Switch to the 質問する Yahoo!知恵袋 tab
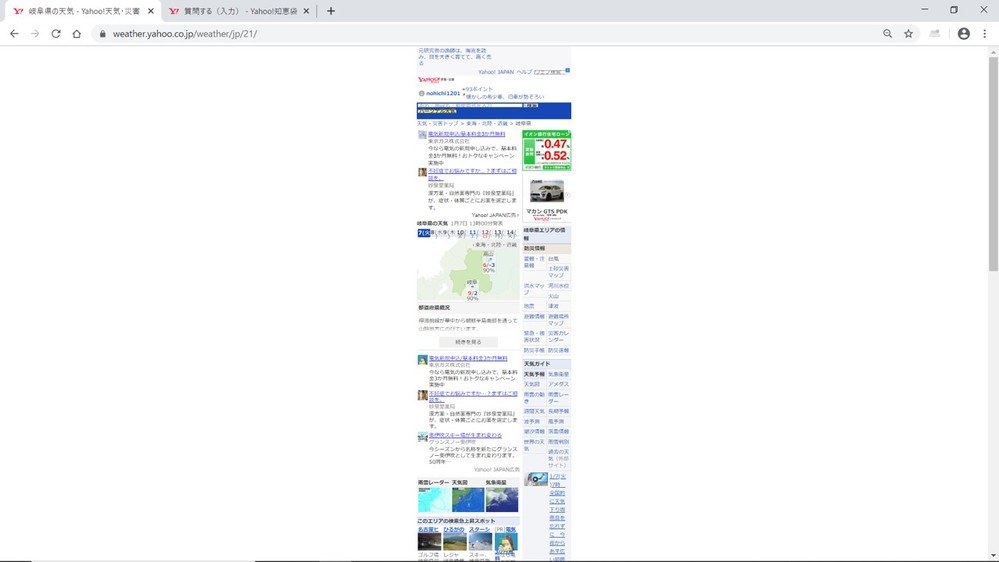Viewport: 999px width, 562px height. (x=235, y=11)
